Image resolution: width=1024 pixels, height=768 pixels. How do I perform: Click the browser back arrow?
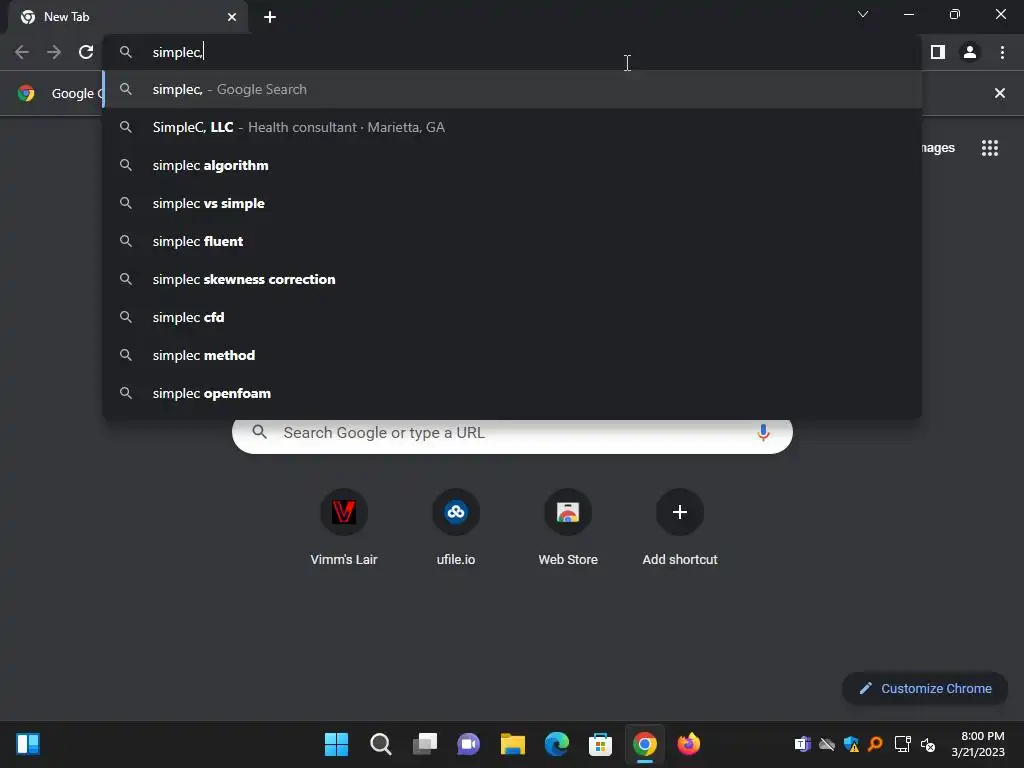(x=22, y=52)
